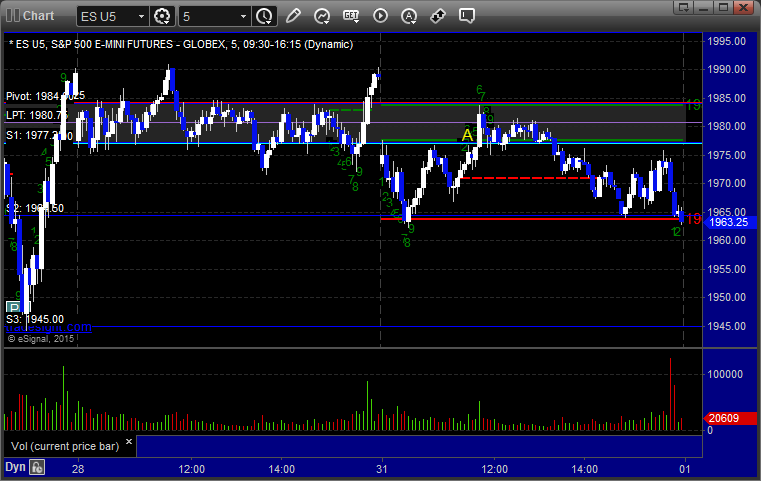Open the circled A alerts icon menu
761x481 pixels.
pos(409,16)
